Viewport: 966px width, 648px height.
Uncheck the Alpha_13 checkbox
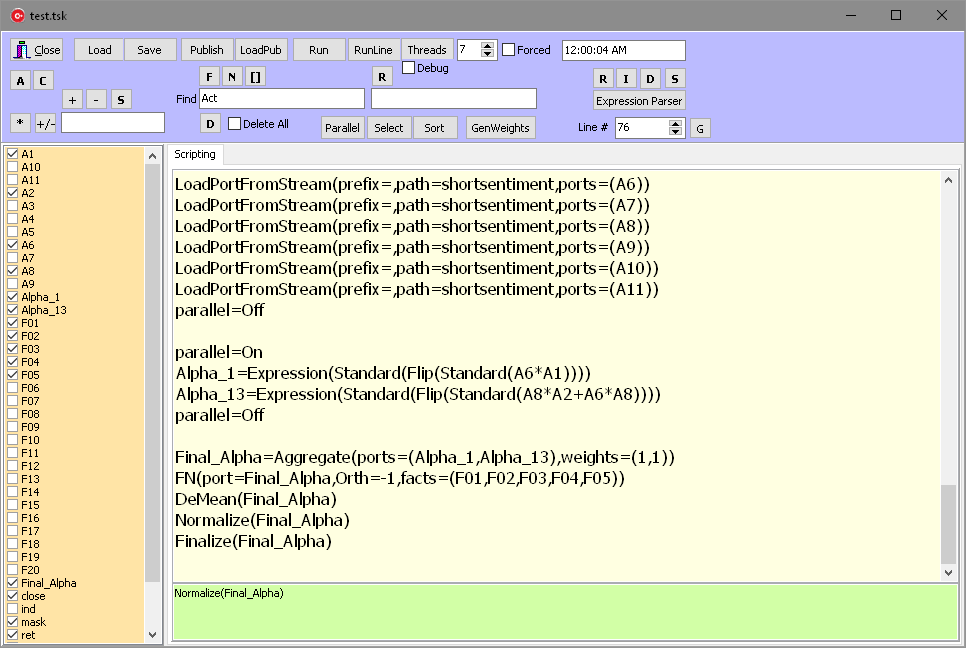coord(12,309)
